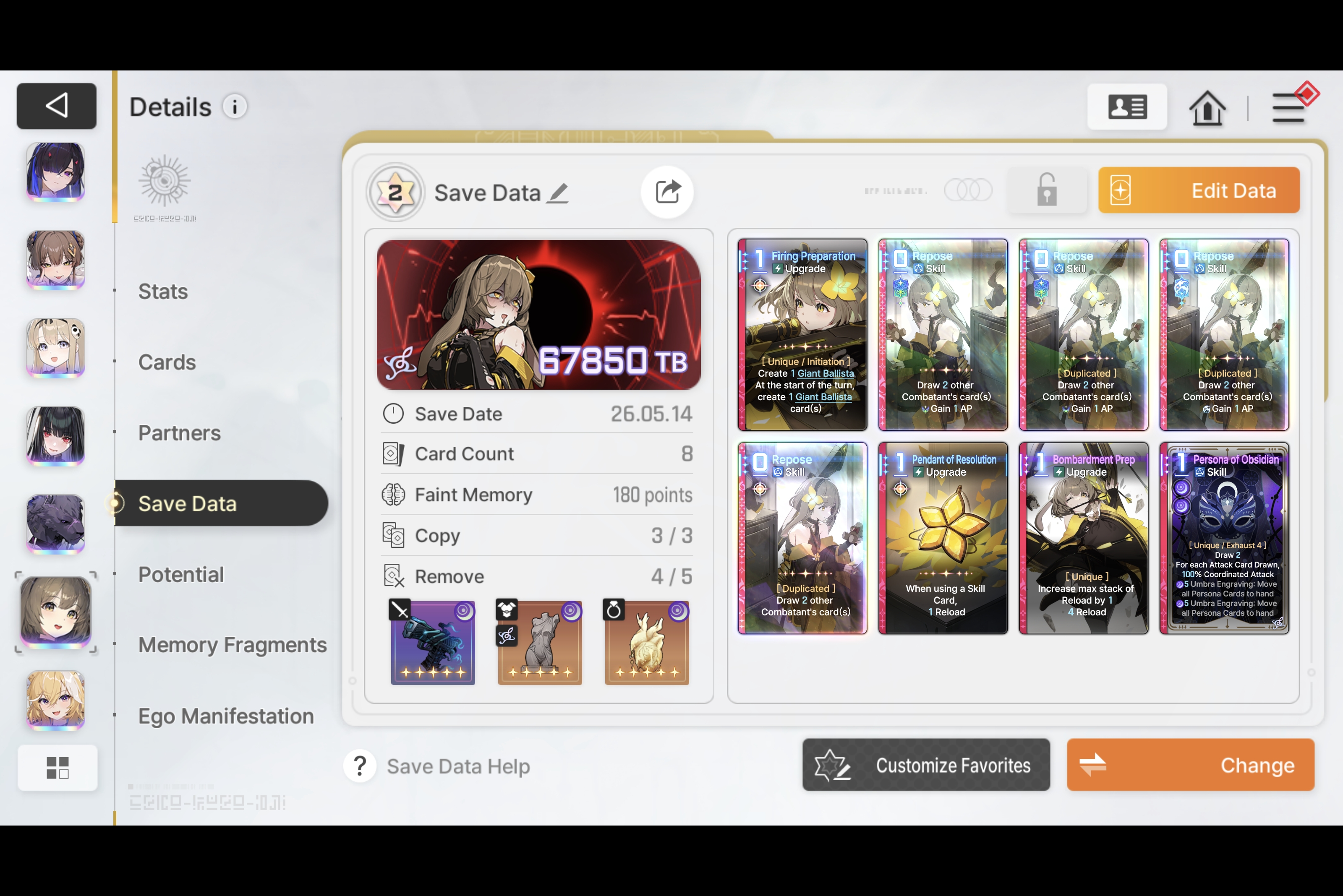The width and height of the screenshot is (1343, 896).
Task: Click the Copy icon
Action: click(393, 535)
